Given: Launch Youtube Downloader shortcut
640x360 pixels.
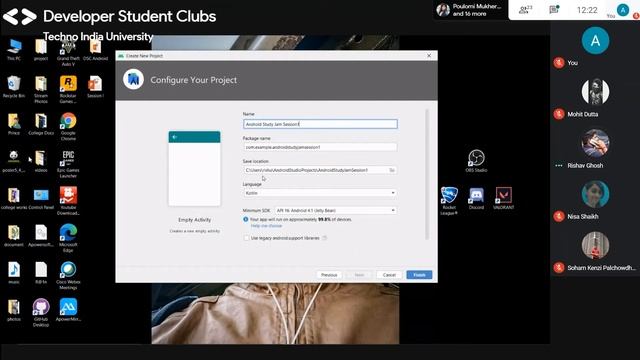Looking at the screenshot, I should (68, 201).
